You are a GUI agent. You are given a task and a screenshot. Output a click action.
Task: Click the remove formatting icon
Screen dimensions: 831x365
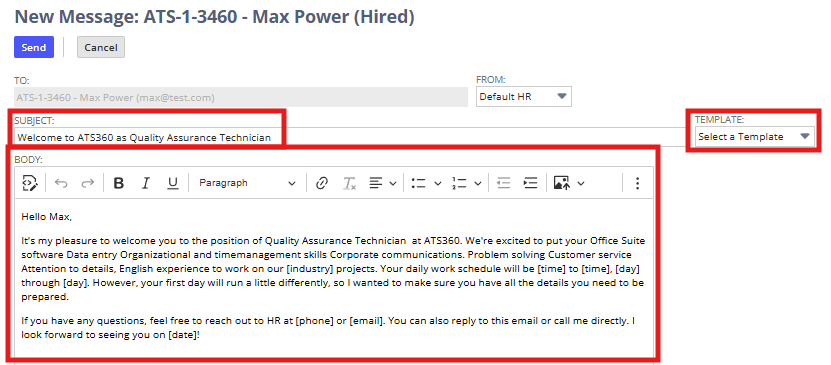tap(349, 183)
